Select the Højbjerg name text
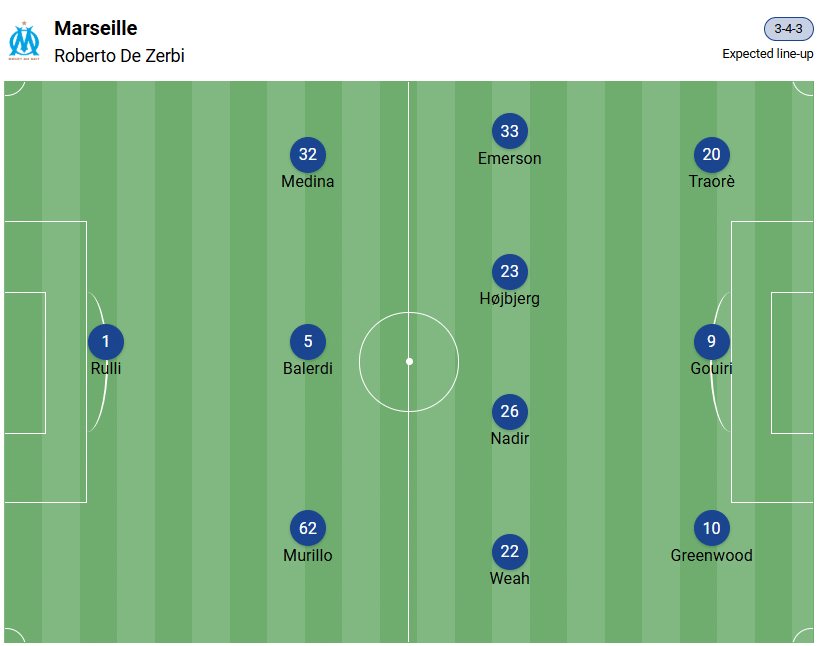This screenshot has height=646, width=818. tap(510, 299)
